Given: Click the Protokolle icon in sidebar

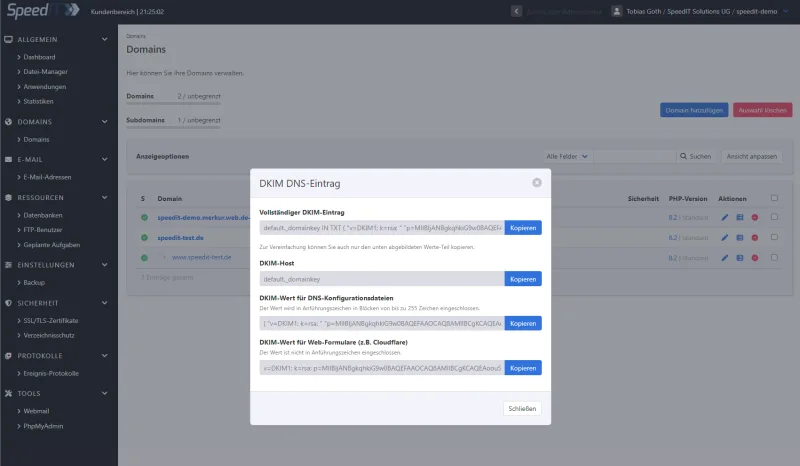Looking at the screenshot, I should tap(8, 356).
